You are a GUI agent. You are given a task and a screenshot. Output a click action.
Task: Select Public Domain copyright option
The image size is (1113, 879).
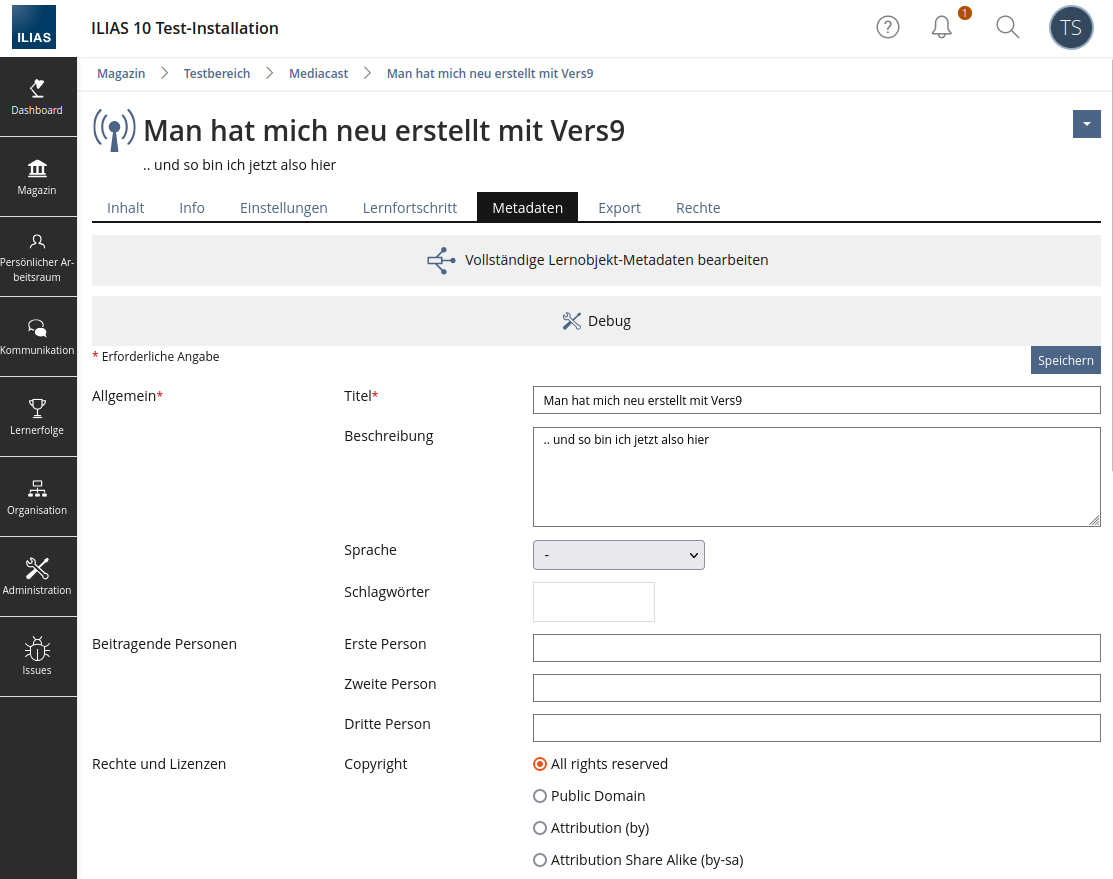(x=540, y=796)
